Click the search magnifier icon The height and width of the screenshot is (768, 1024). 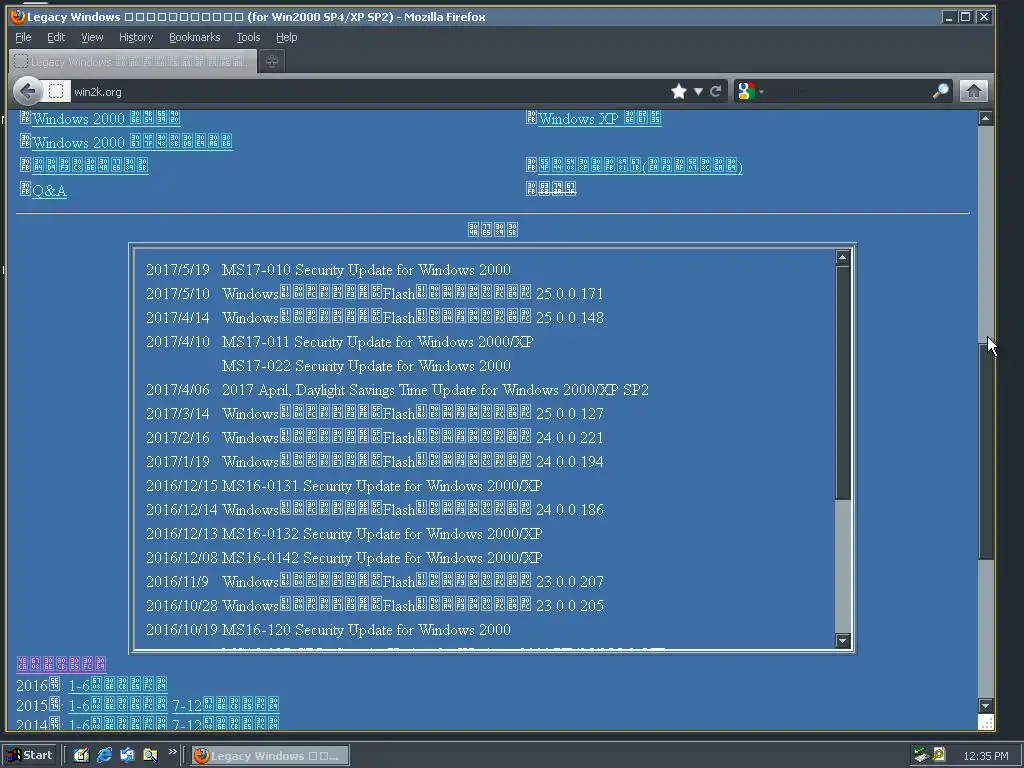click(x=940, y=91)
